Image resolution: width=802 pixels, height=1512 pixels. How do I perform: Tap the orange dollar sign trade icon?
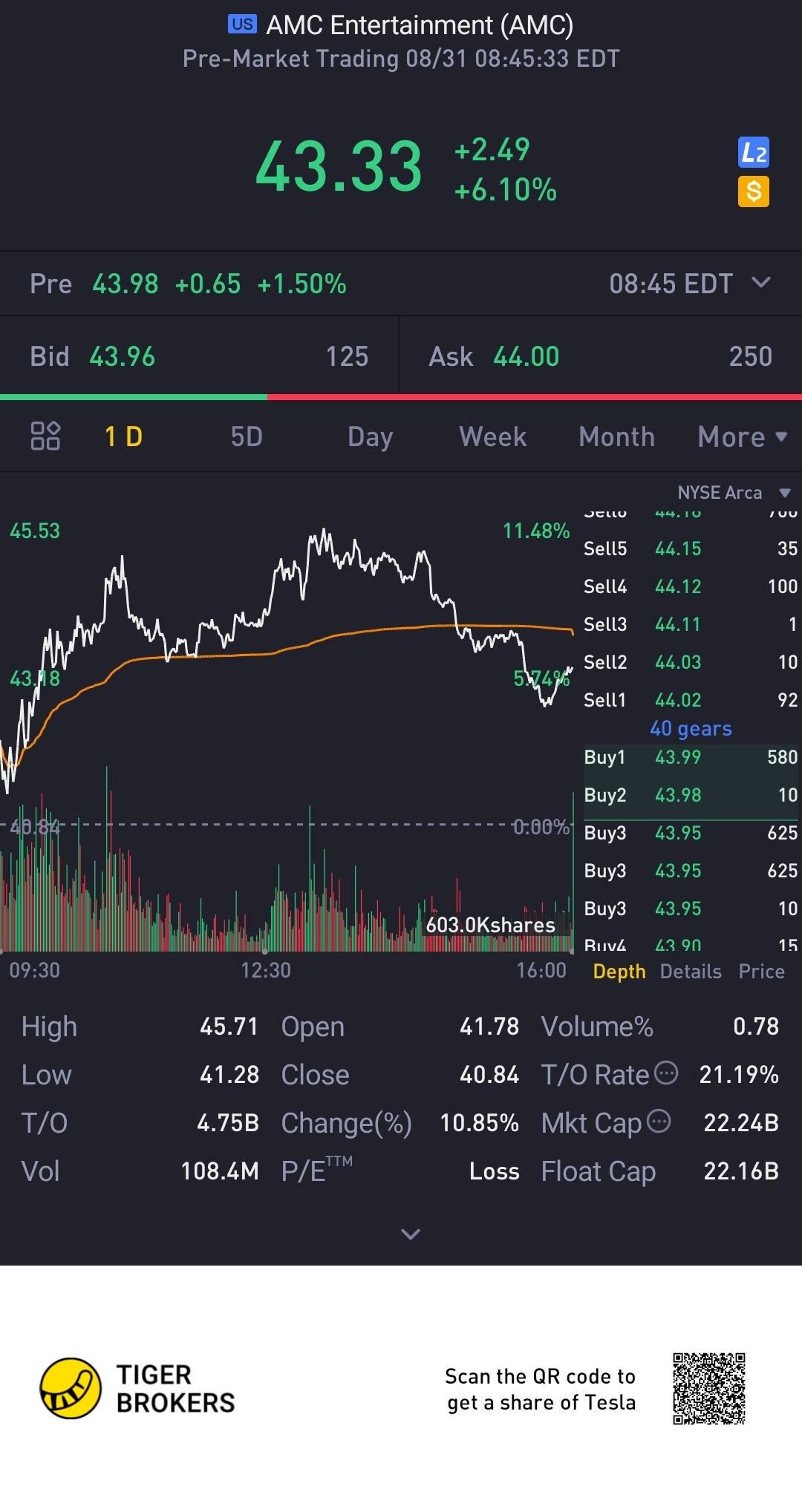click(x=754, y=192)
